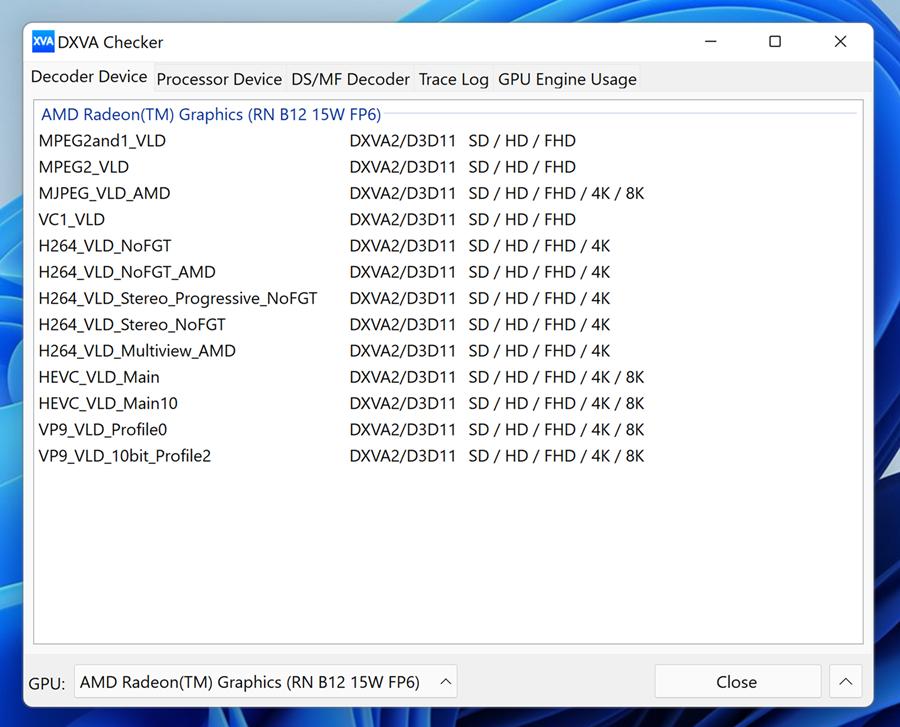Close window using the title bar X

coord(840,42)
